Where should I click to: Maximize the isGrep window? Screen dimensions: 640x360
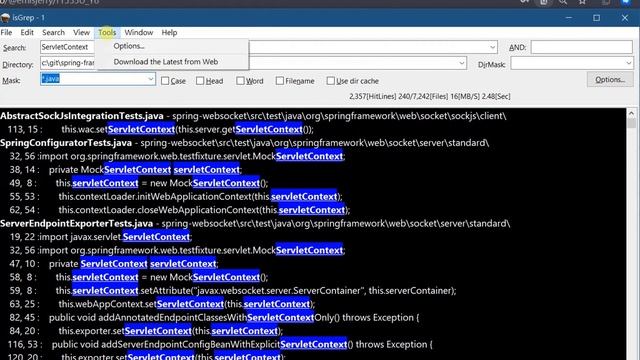(596, 18)
